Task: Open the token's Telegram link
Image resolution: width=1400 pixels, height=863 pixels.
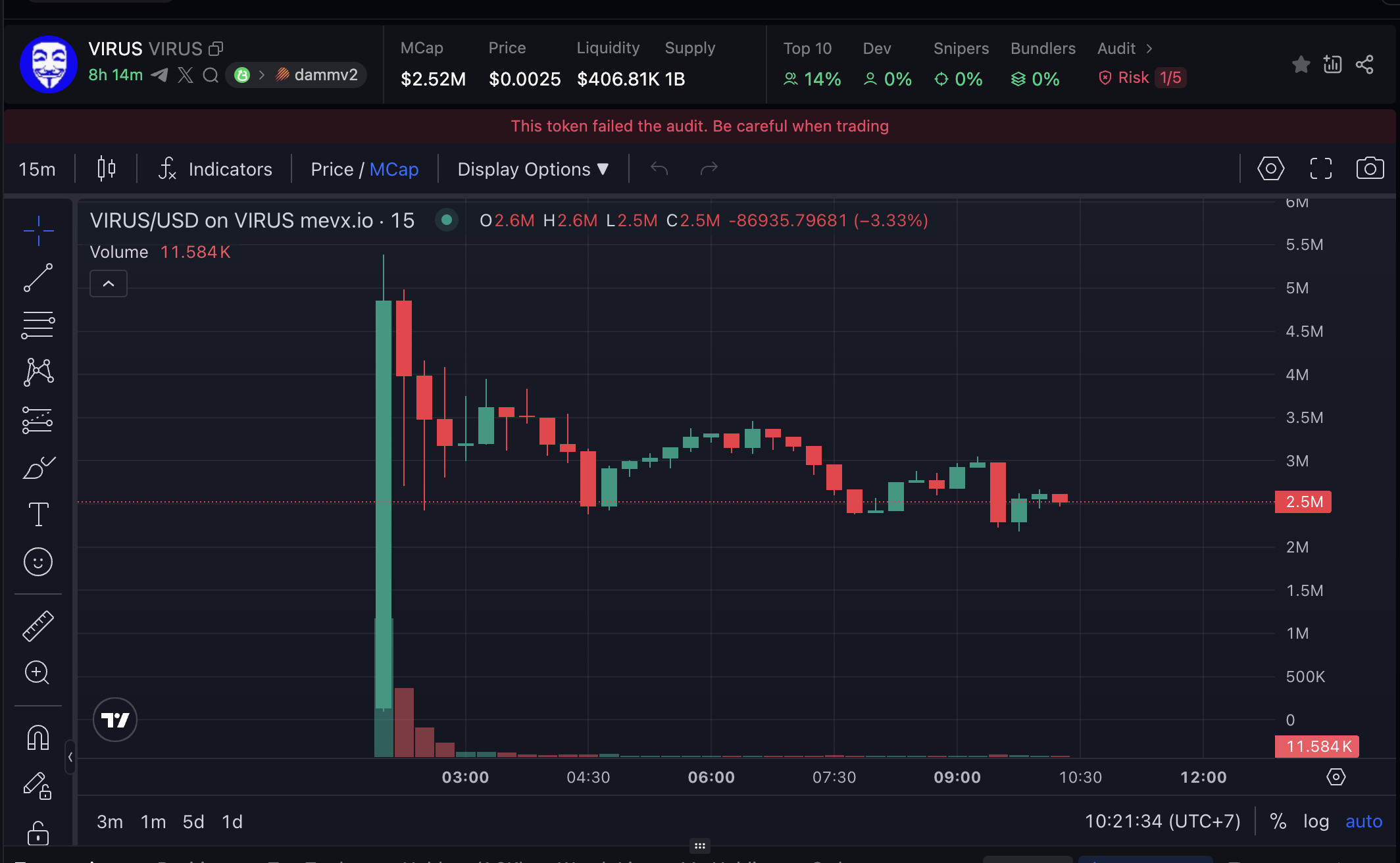Action: tap(159, 75)
